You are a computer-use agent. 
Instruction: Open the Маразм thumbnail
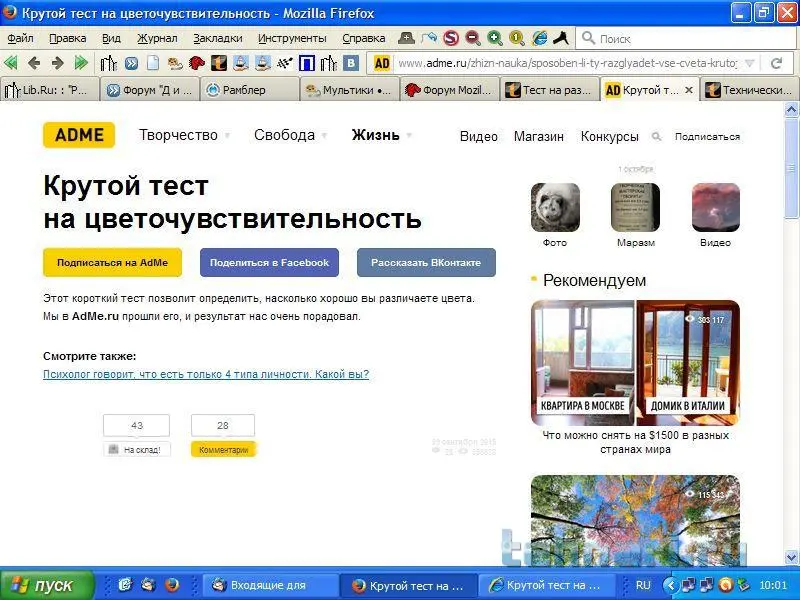click(x=635, y=208)
